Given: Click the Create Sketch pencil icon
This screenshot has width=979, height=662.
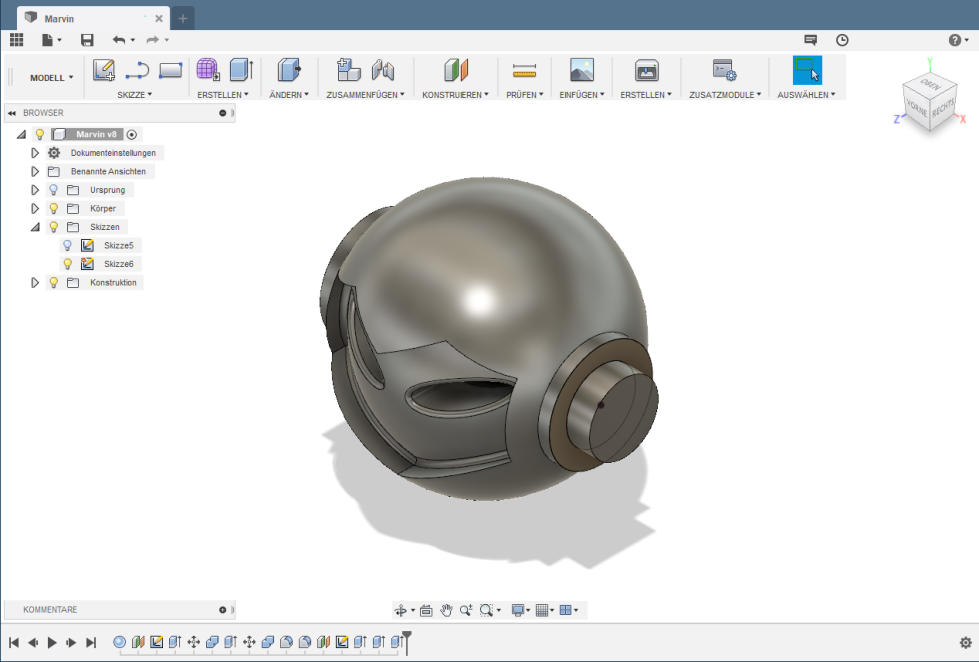Looking at the screenshot, I should coord(104,69).
